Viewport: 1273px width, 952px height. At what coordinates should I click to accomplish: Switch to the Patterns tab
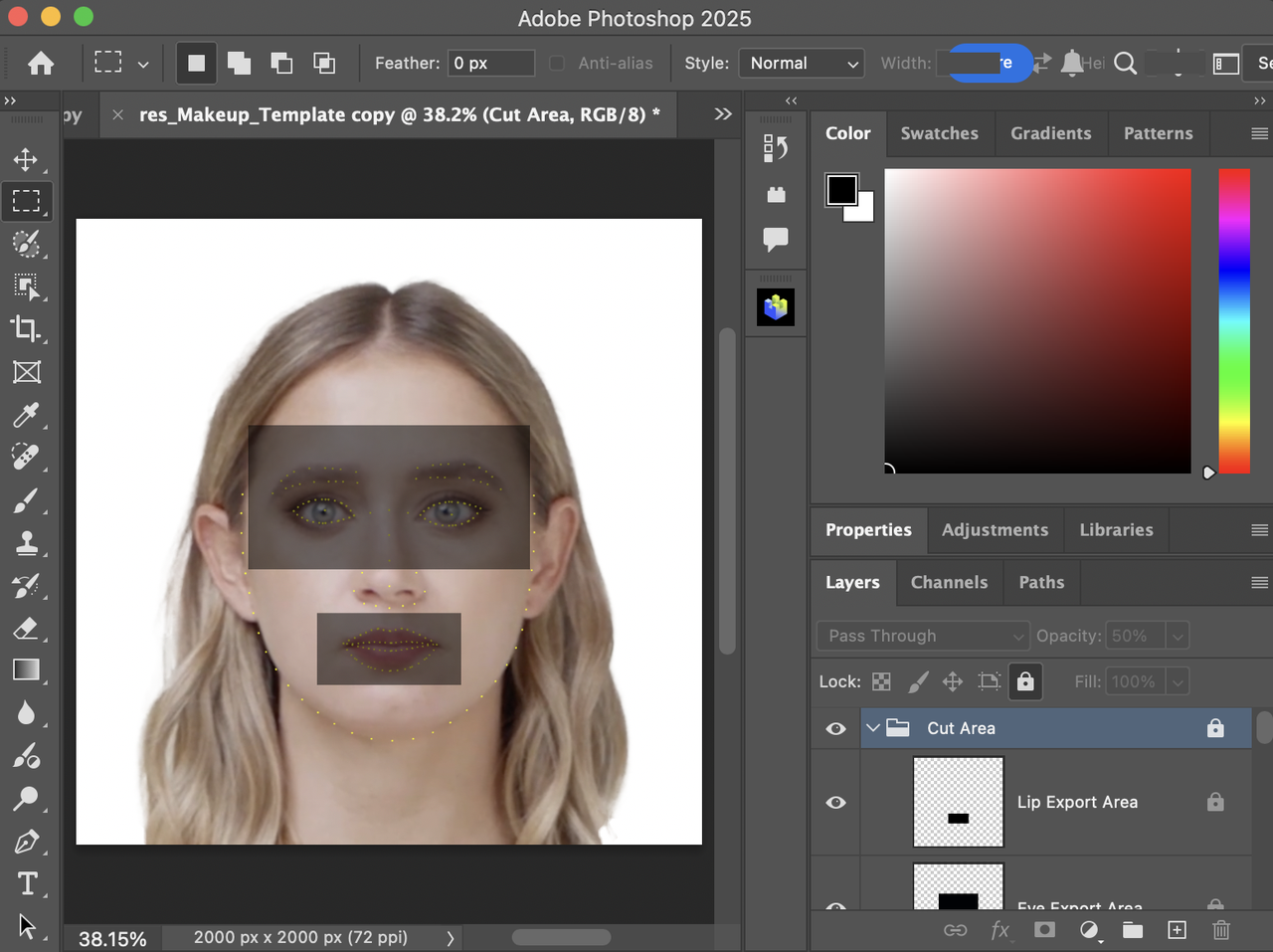(1159, 133)
